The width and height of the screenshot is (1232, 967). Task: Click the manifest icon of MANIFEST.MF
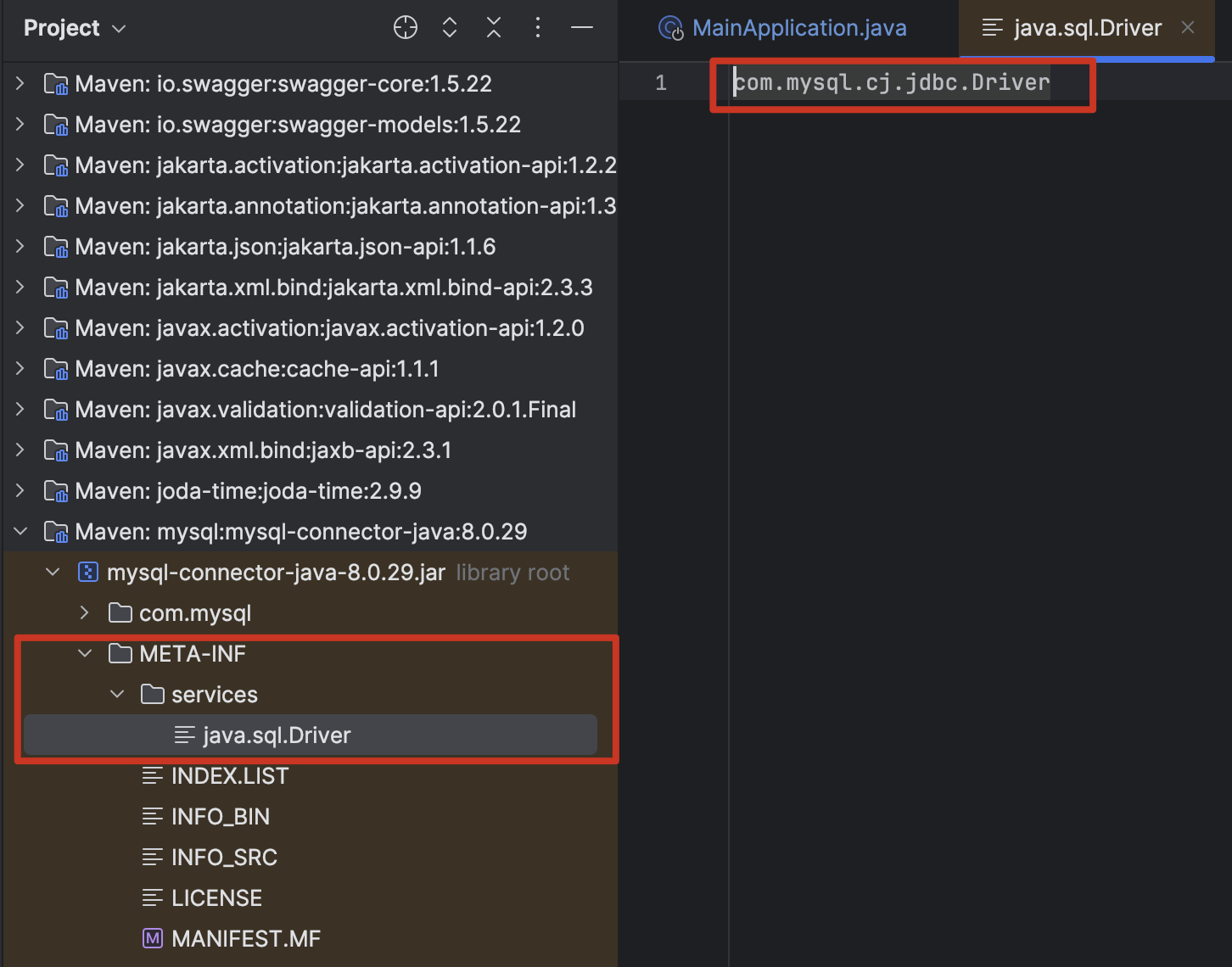[x=153, y=938]
